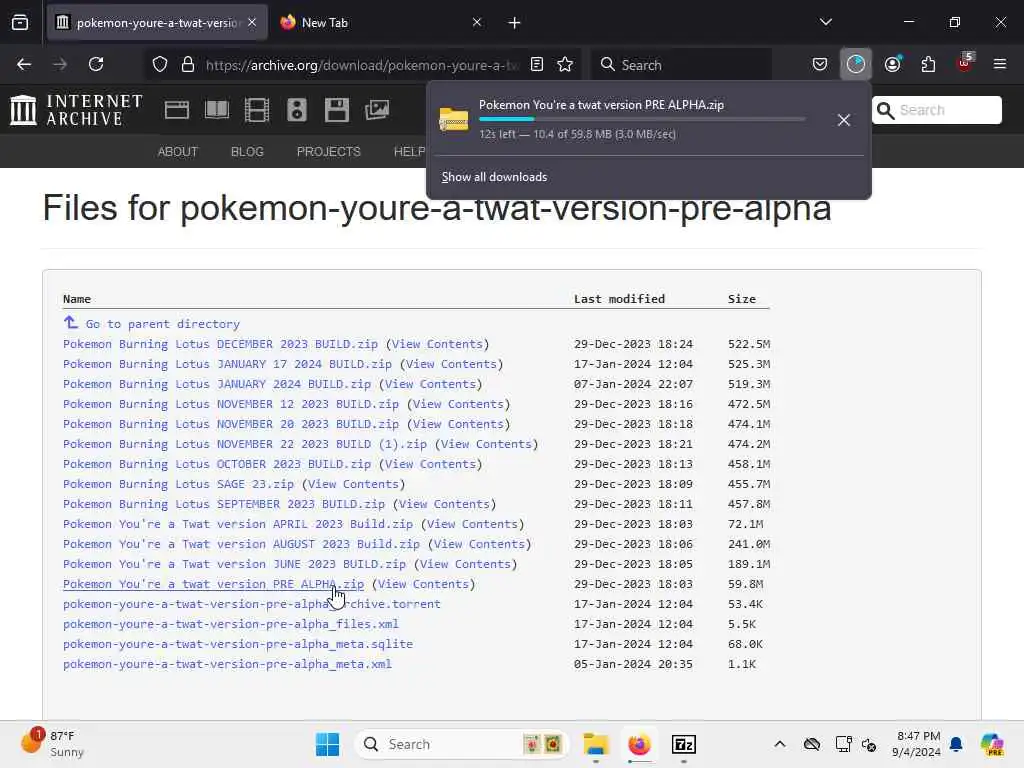Open Internet Archive video film icon
The width and height of the screenshot is (1024, 768).
(x=257, y=110)
